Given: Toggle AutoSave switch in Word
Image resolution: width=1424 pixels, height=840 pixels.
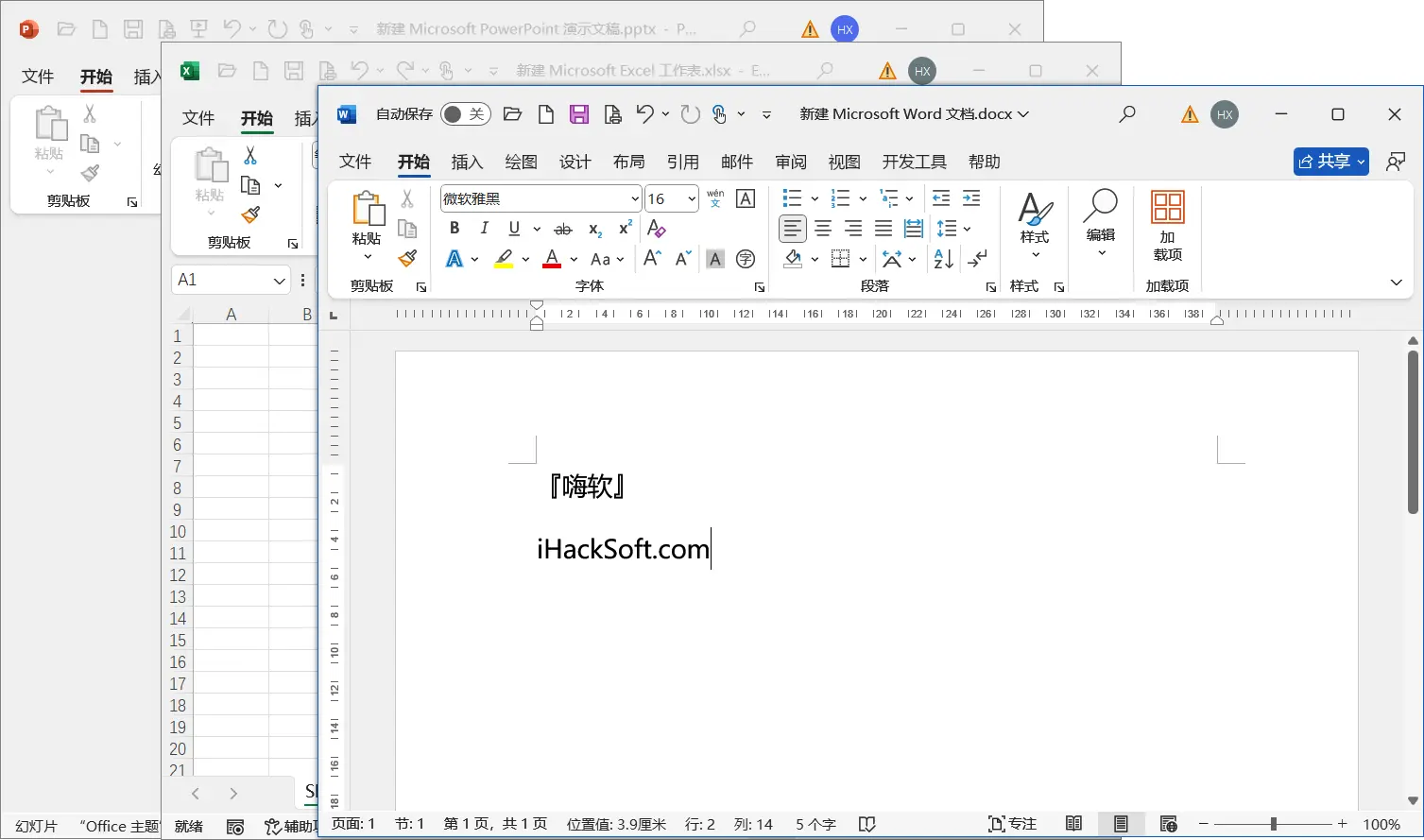Looking at the screenshot, I should [x=466, y=114].
